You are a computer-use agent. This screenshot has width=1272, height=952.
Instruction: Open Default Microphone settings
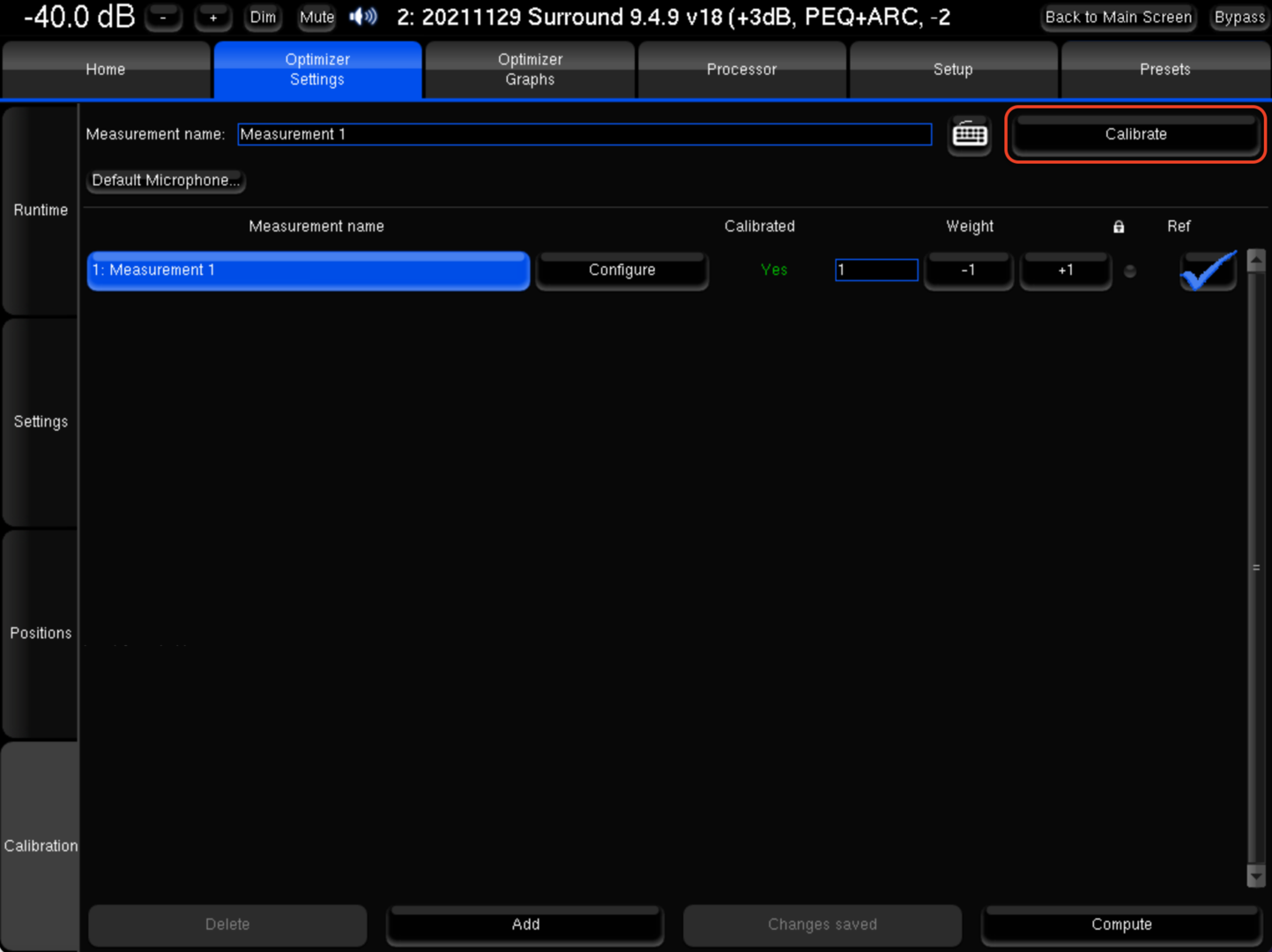[166, 180]
